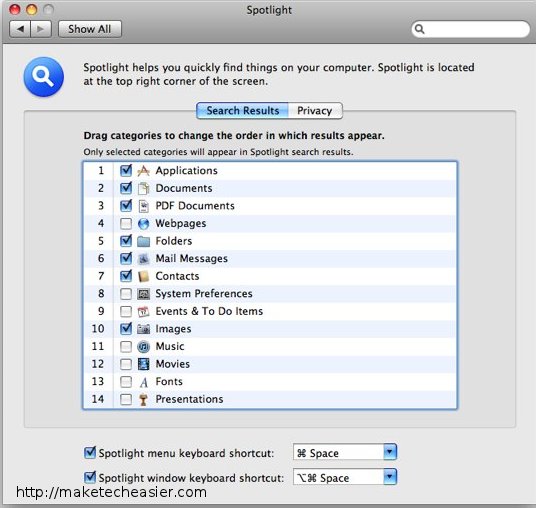Click the Presentations podium icon
The height and width of the screenshot is (508, 536).
pyautogui.click(x=144, y=400)
